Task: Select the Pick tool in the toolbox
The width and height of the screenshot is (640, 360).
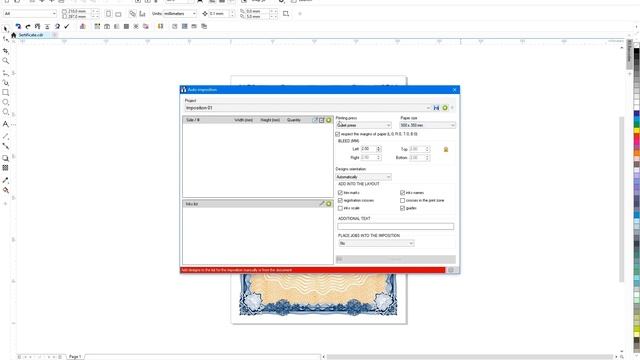Action: [x=5, y=29]
